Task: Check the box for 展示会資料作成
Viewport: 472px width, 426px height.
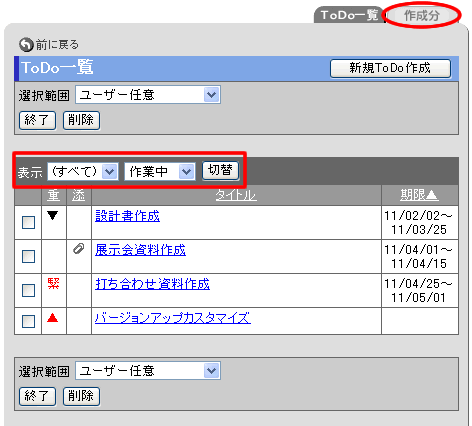Action: pyautogui.click(x=28, y=256)
